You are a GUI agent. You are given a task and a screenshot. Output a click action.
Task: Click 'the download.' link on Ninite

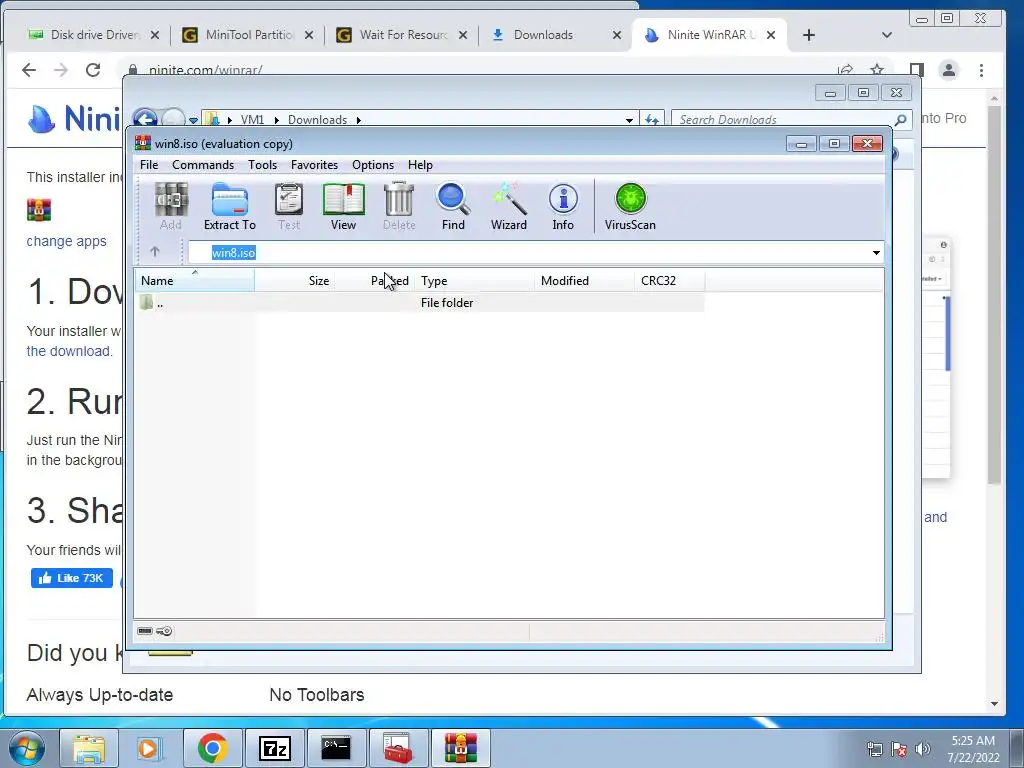click(x=69, y=351)
